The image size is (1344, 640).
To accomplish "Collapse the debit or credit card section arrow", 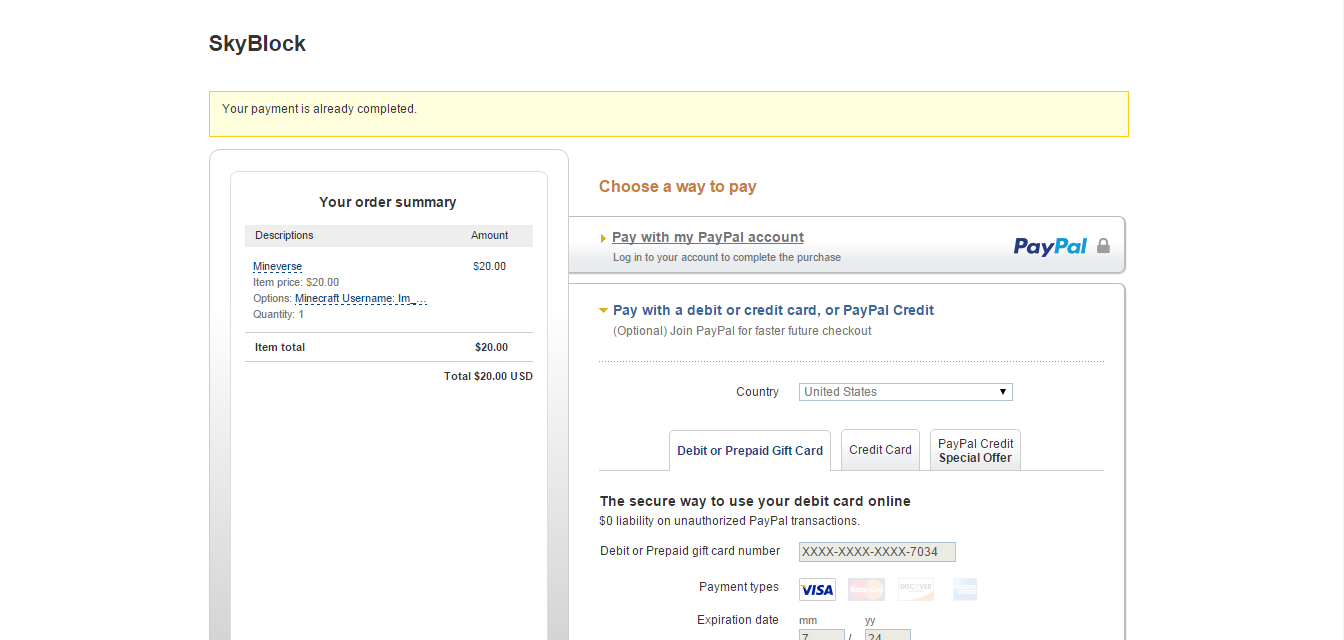I will (603, 311).
